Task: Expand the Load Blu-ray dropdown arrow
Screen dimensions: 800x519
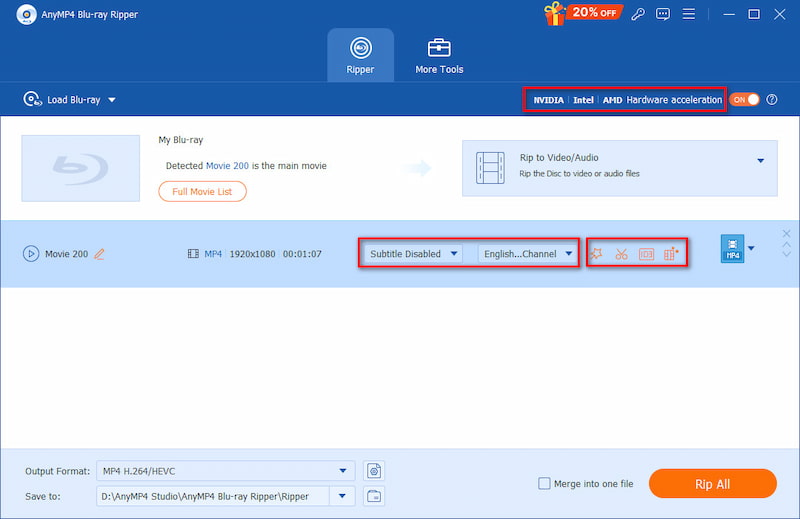Action: (112, 100)
